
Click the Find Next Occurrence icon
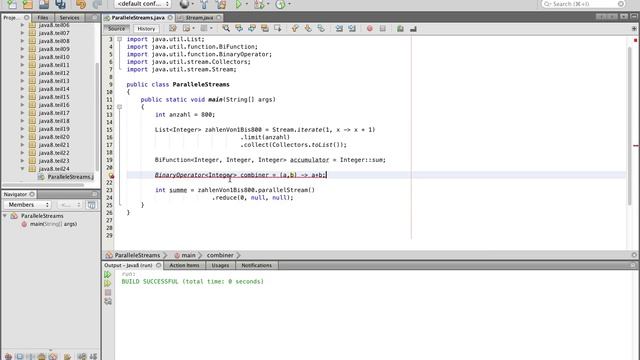tap(252, 29)
